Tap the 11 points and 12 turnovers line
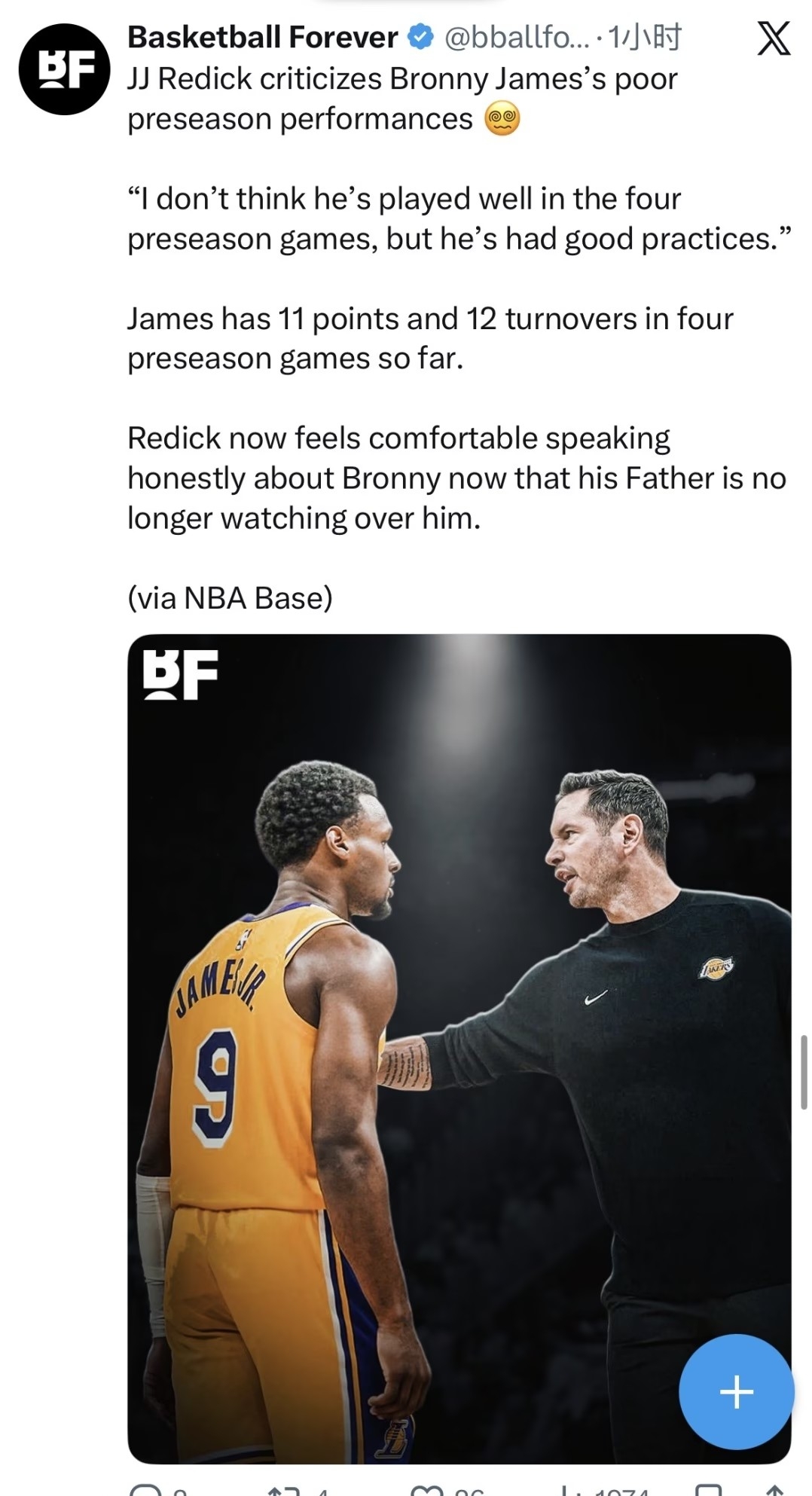812x1496 pixels. [x=430, y=338]
